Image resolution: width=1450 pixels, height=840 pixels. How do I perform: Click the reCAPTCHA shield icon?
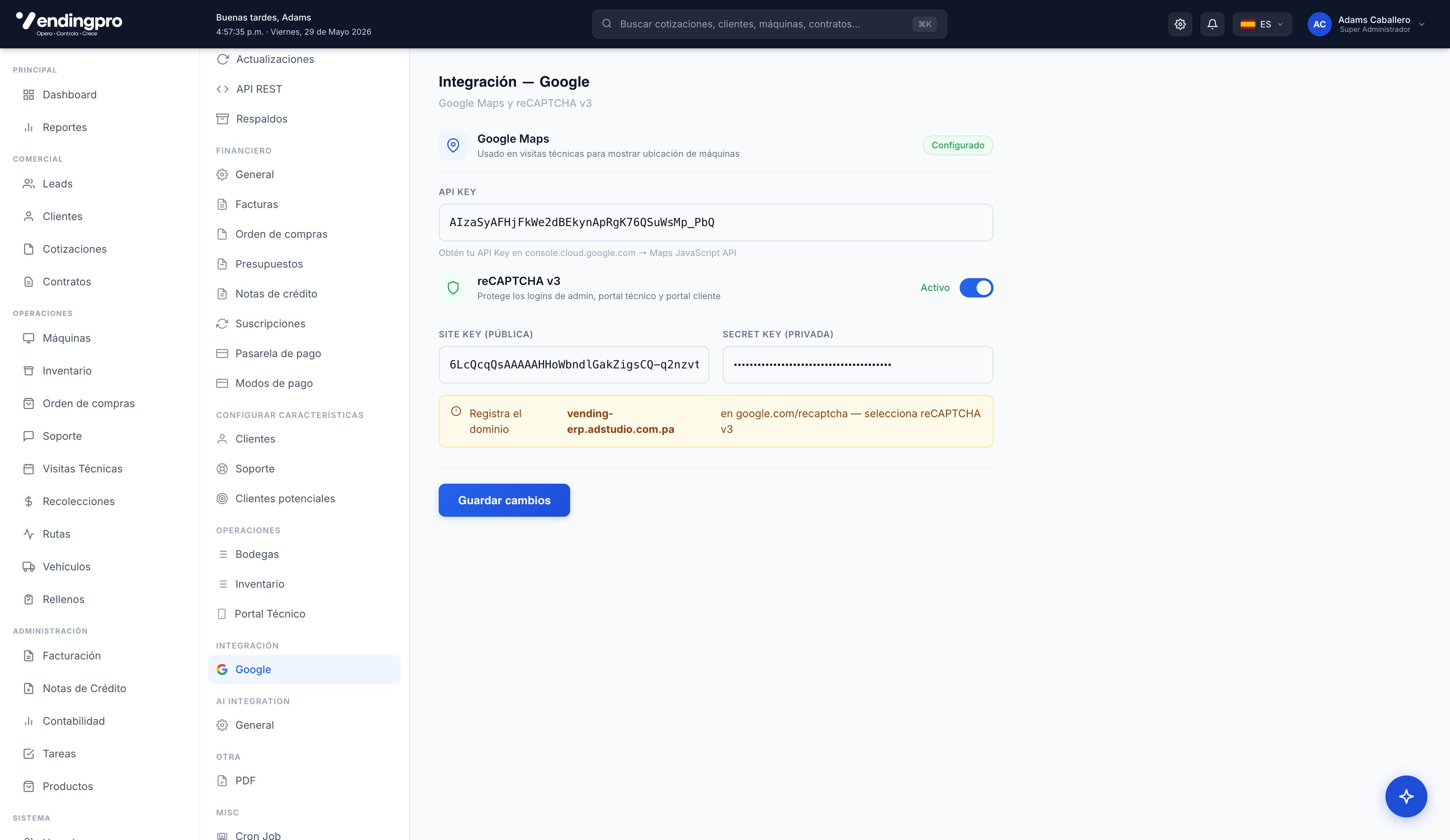pos(453,288)
